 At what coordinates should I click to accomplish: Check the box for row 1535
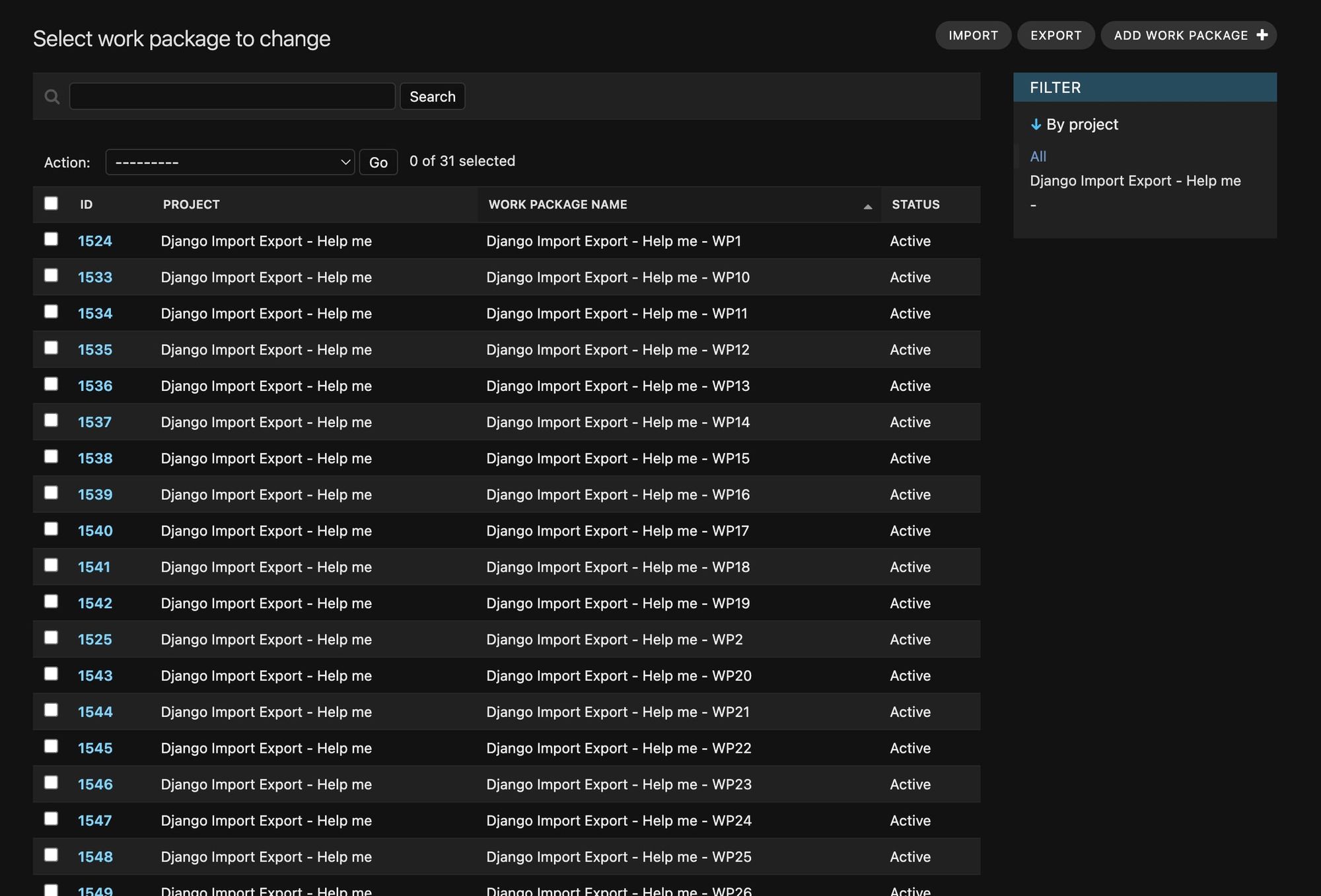pos(51,348)
